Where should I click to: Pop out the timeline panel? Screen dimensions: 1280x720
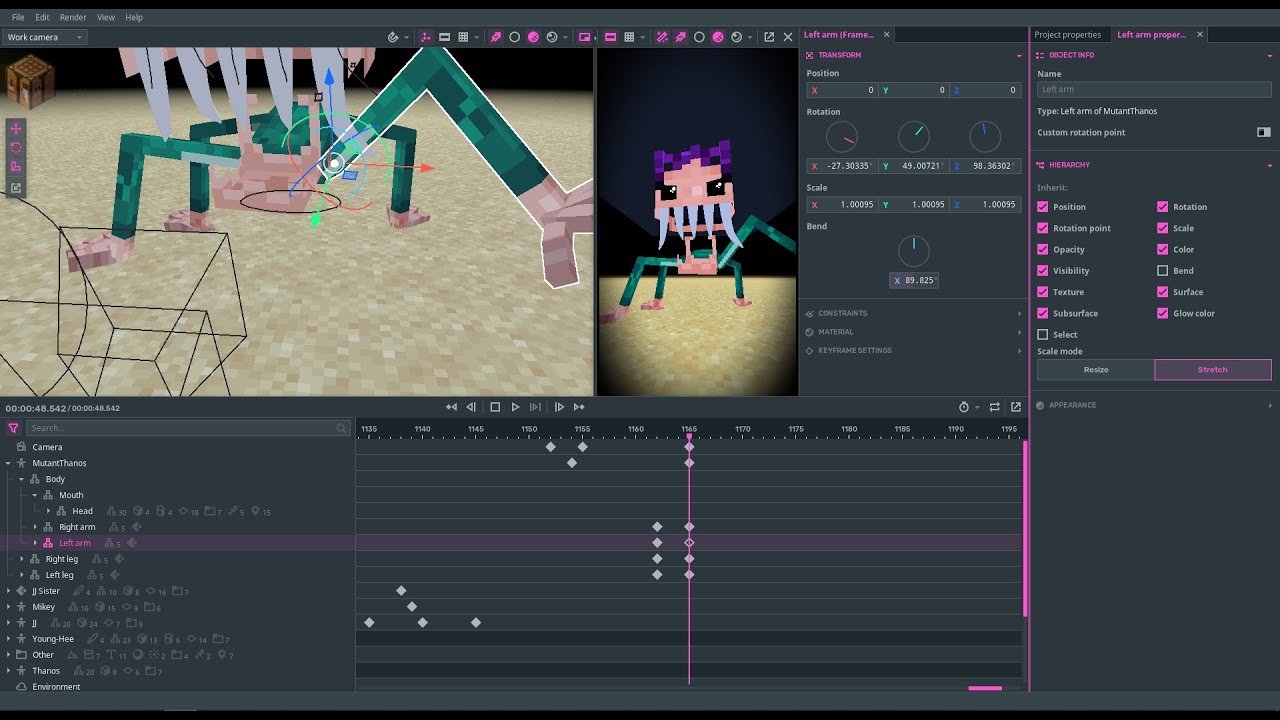pos(1016,407)
